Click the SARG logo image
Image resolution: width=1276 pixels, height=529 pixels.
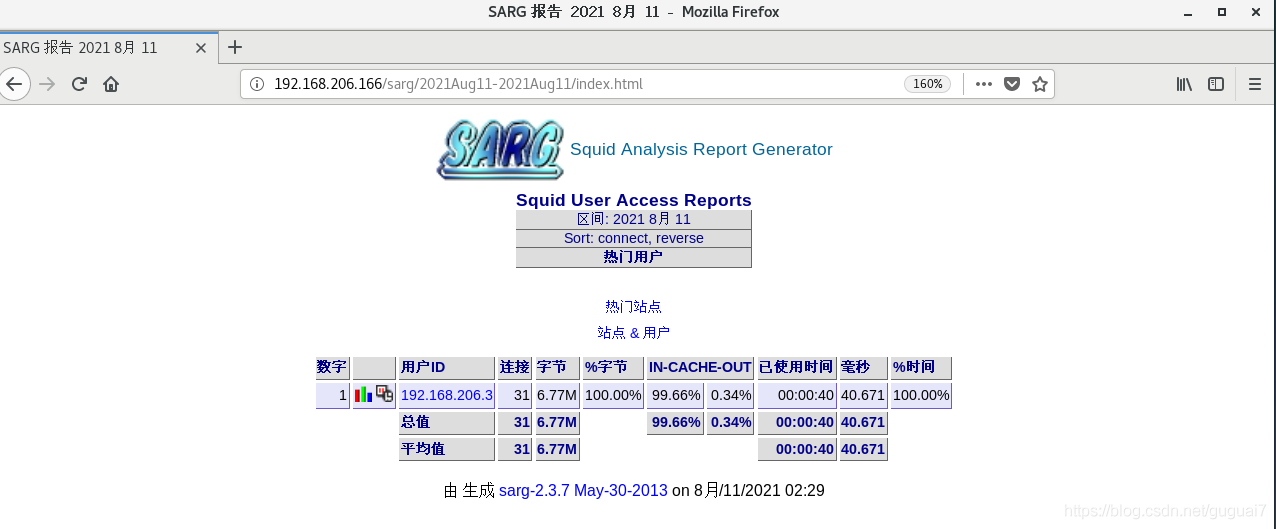click(x=500, y=150)
